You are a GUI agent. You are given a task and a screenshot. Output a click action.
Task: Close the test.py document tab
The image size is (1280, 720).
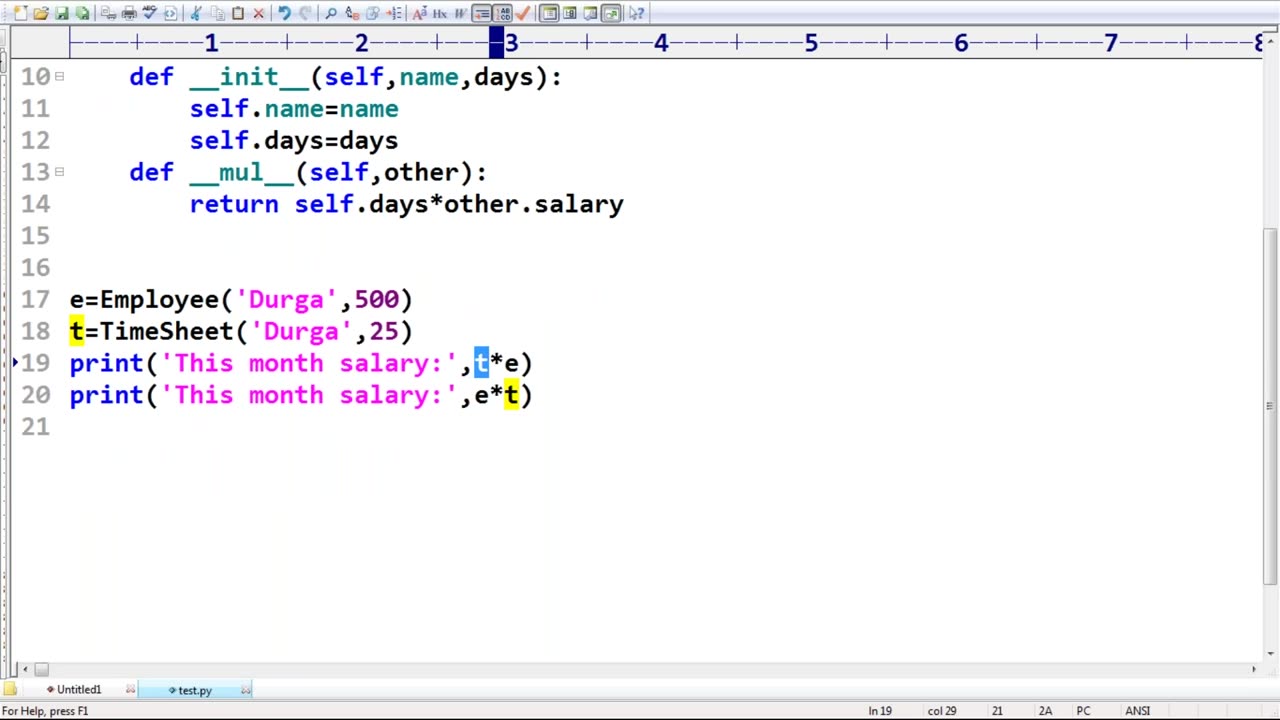(246, 690)
